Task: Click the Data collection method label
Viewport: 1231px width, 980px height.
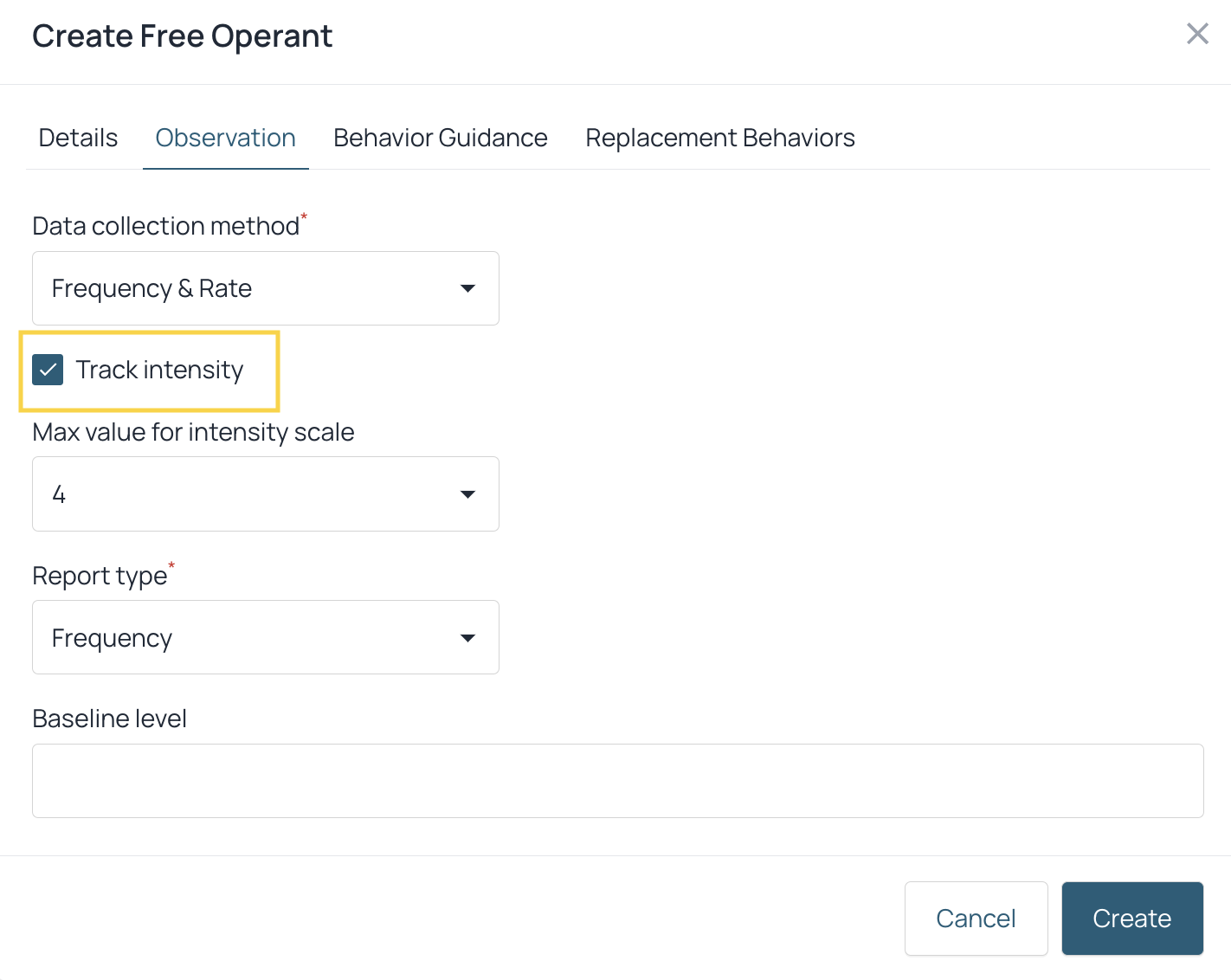Action: [166, 225]
